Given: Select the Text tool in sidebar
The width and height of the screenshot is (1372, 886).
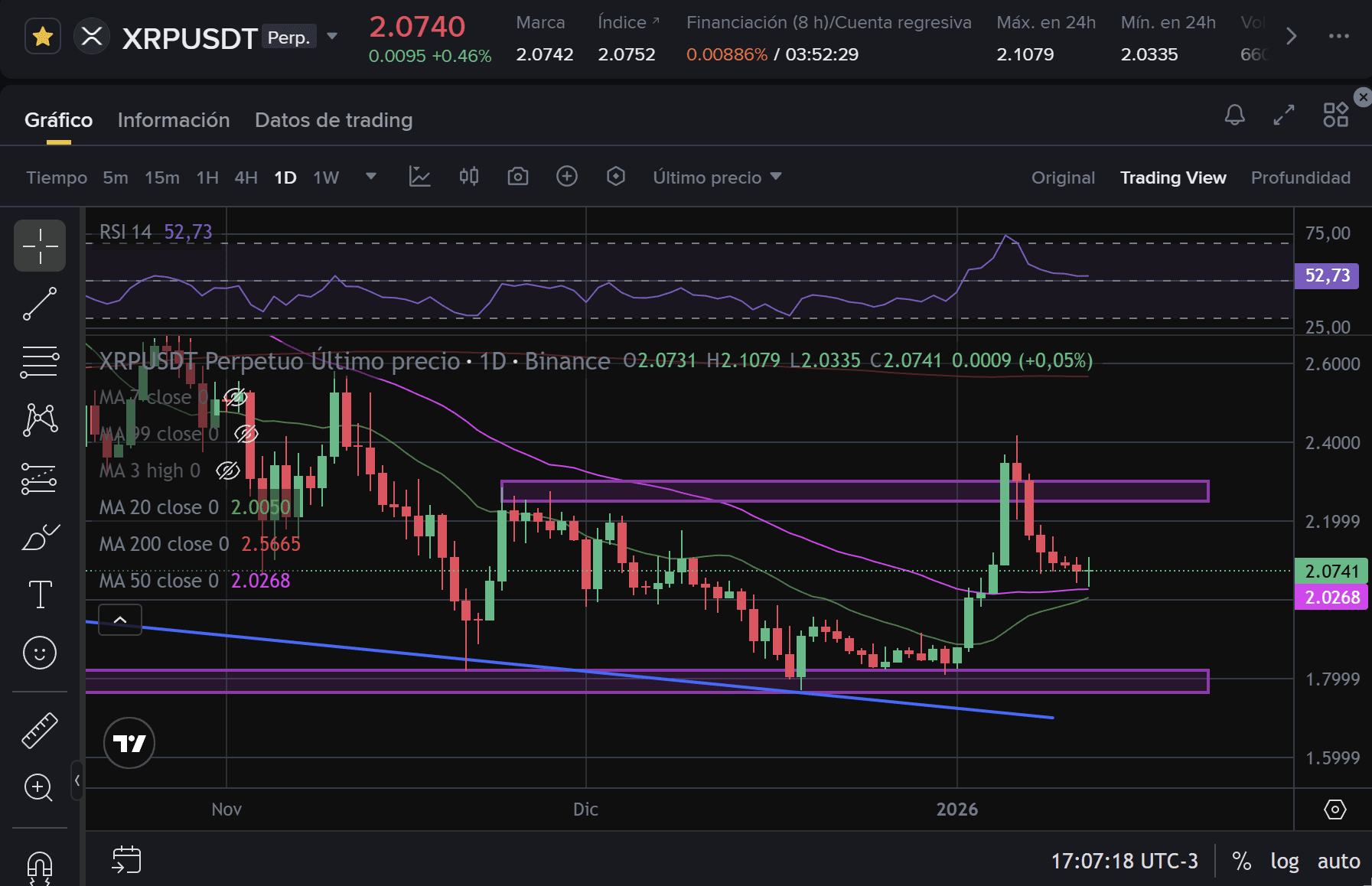Looking at the screenshot, I should pos(40,594).
